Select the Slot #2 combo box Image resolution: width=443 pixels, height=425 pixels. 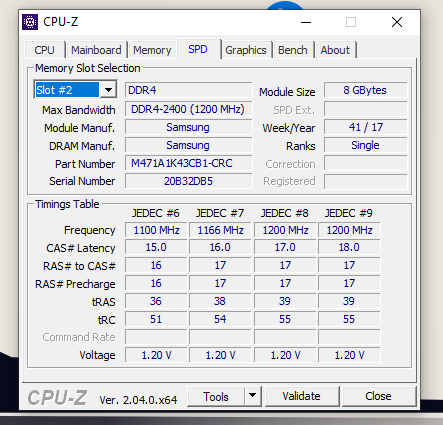[x=75, y=90]
